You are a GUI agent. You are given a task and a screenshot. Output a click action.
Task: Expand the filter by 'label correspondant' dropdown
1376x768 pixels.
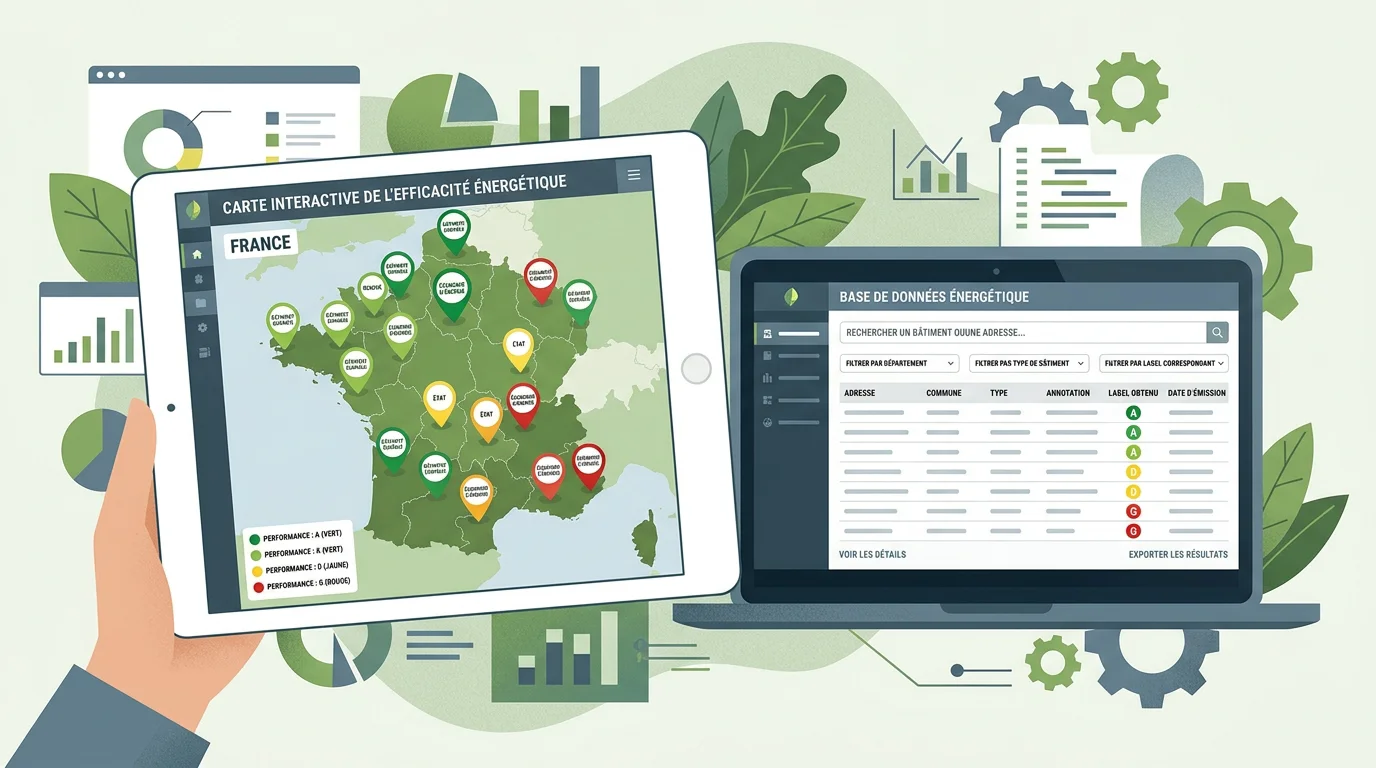pyautogui.click(x=1164, y=364)
